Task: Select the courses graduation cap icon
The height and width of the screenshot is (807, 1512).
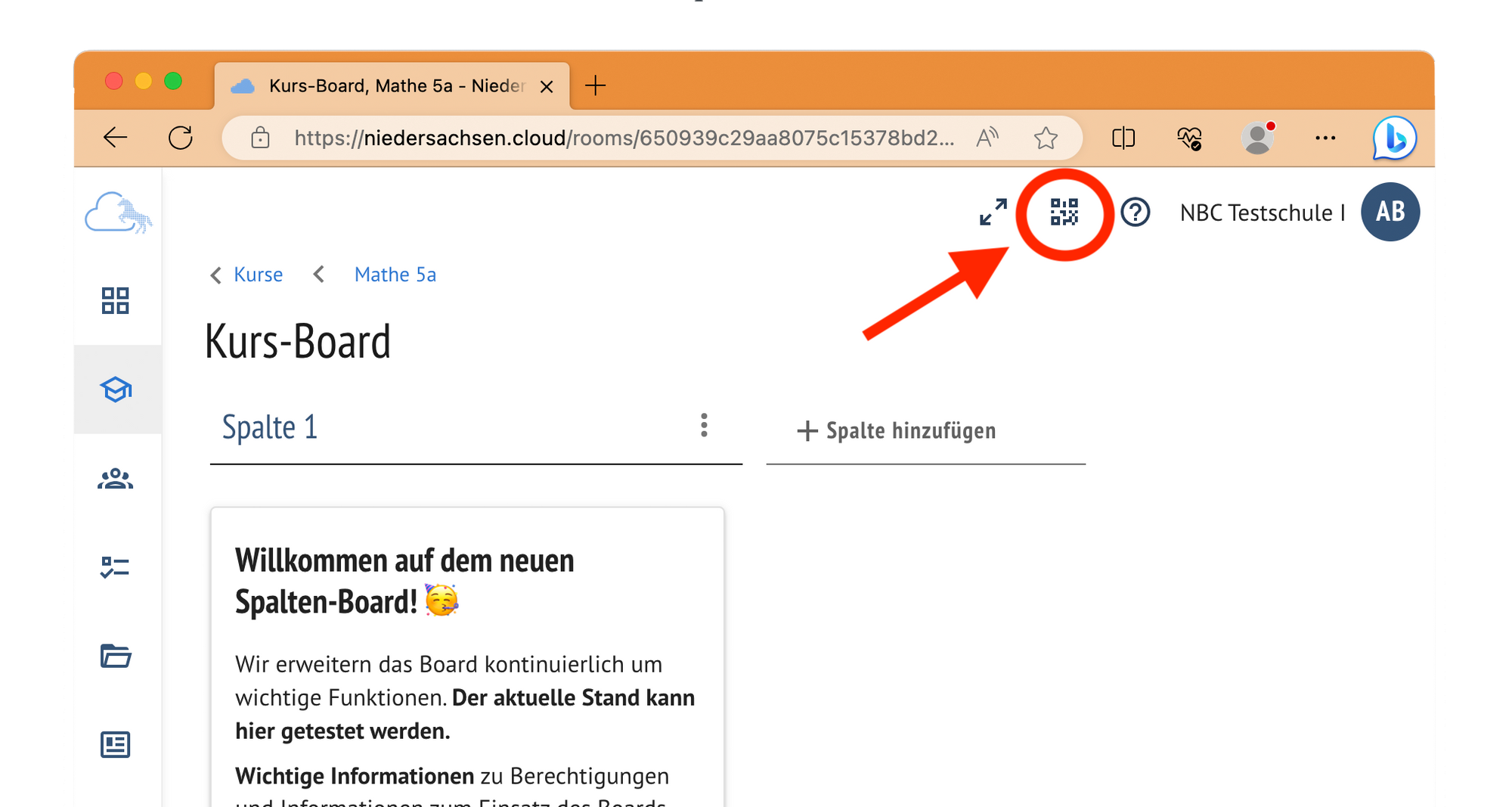Action: (116, 390)
